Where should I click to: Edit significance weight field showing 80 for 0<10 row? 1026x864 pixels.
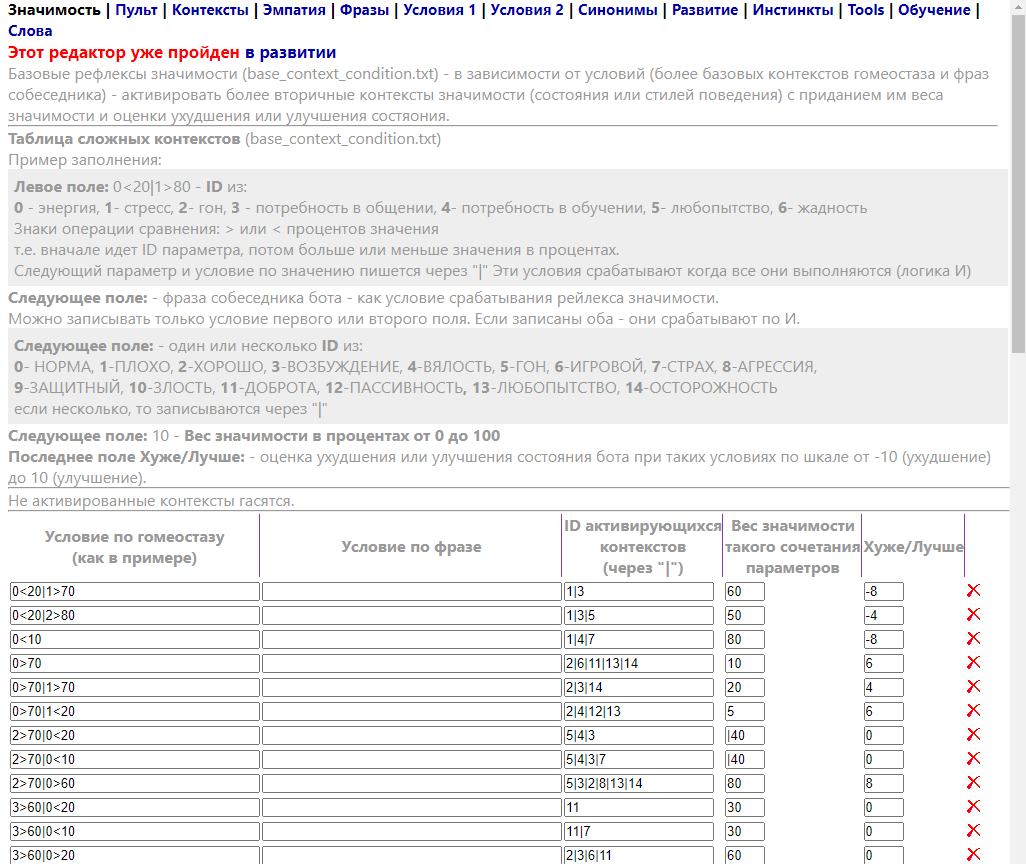pyautogui.click(x=744, y=640)
